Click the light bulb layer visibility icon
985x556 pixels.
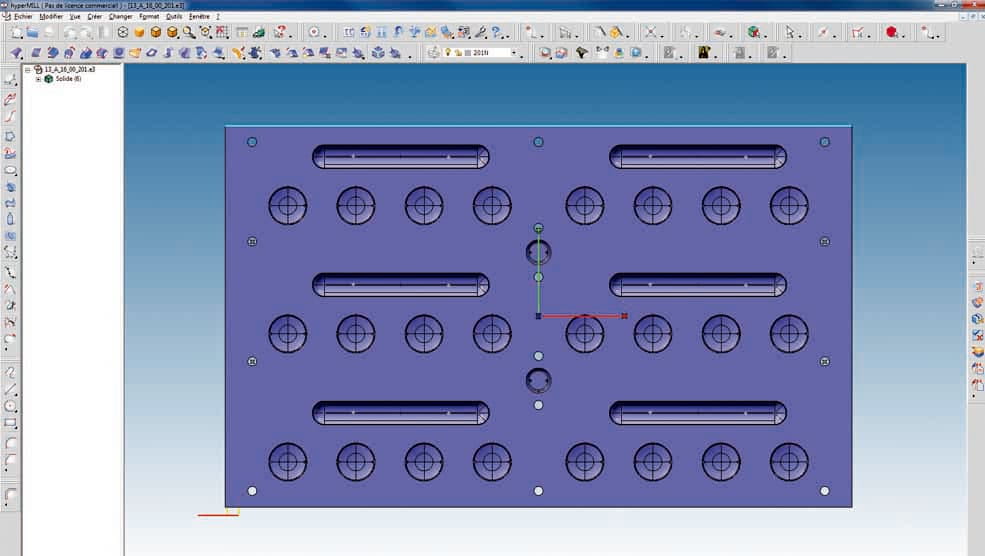coord(448,53)
